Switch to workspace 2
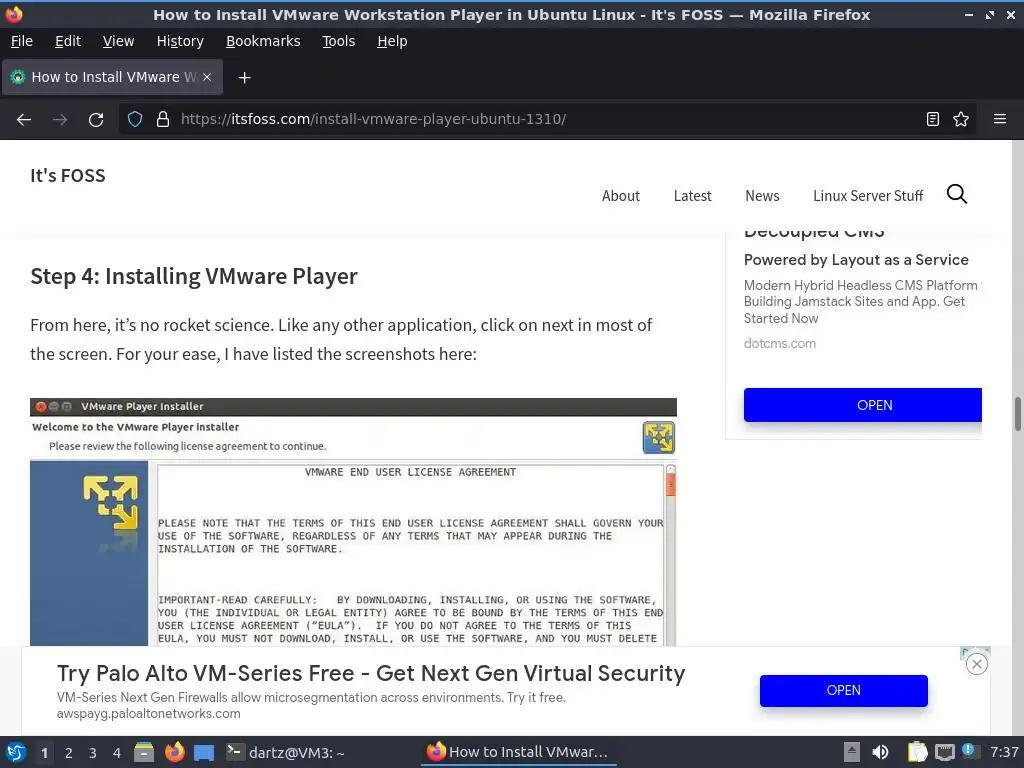This screenshot has width=1024, height=768. pos(69,753)
